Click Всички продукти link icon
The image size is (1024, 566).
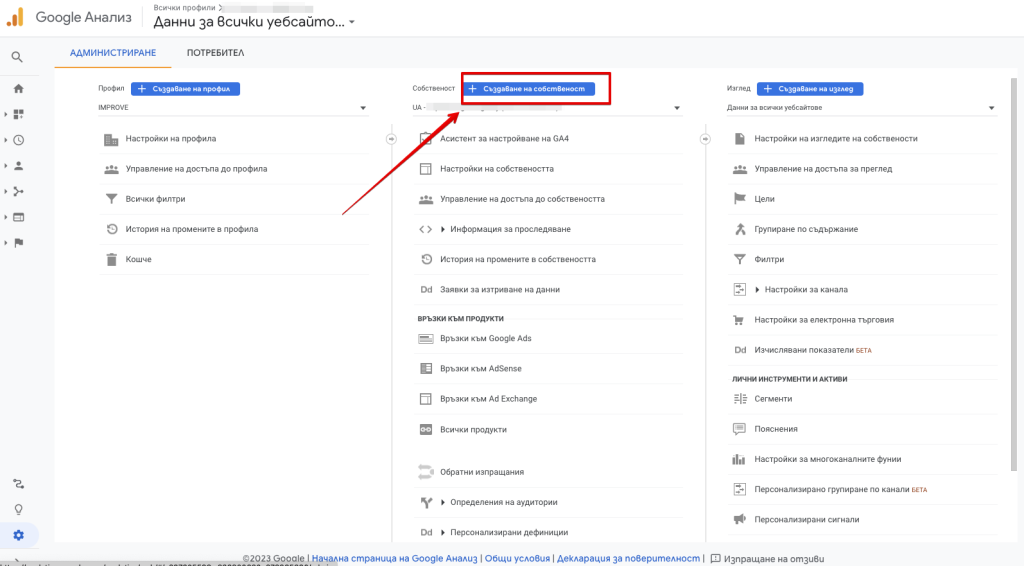(426, 430)
